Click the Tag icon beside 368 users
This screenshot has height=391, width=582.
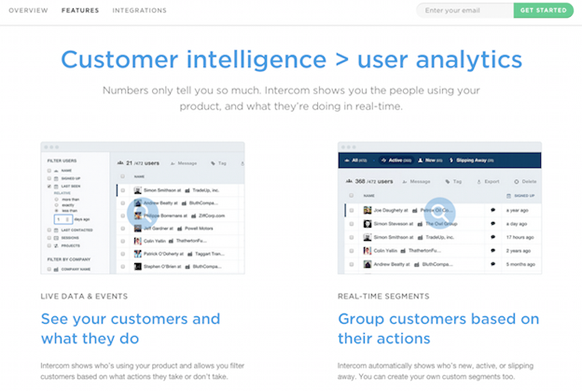448,182
